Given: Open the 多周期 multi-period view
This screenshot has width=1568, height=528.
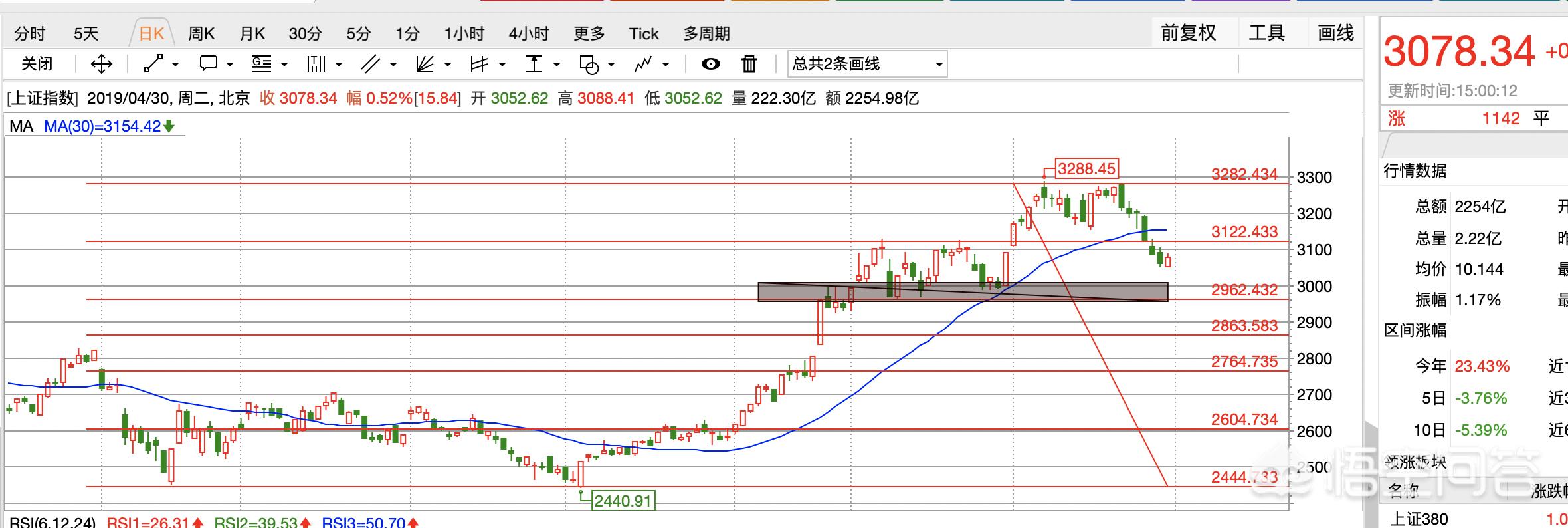Looking at the screenshot, I should [x=706, y=33].
